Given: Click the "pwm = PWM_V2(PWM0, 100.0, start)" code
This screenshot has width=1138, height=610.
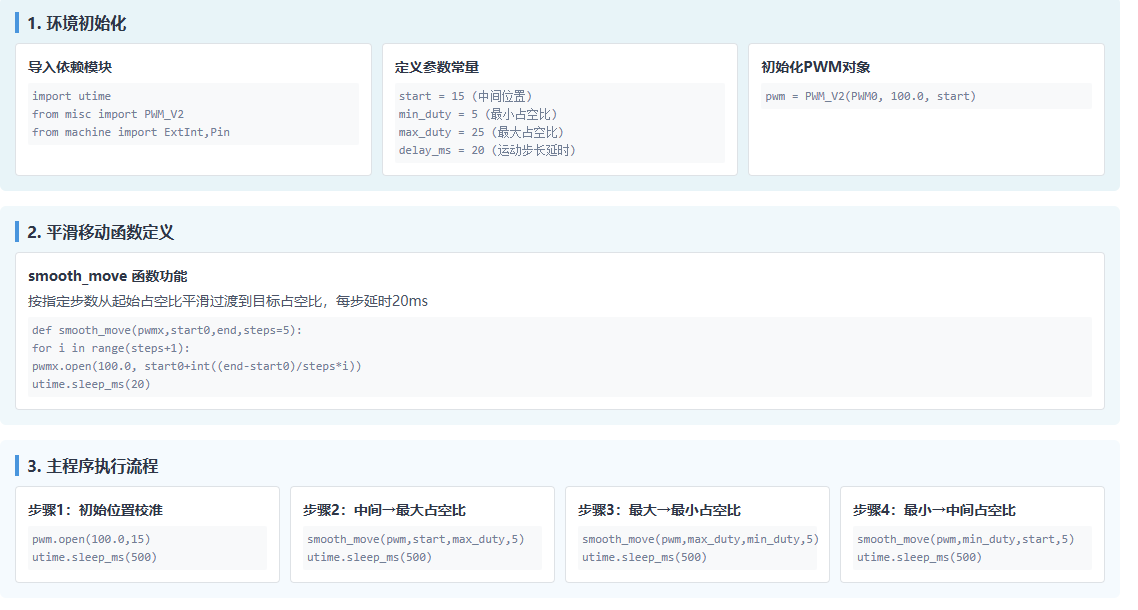Looking at the screenshot, I should point(870,96).
